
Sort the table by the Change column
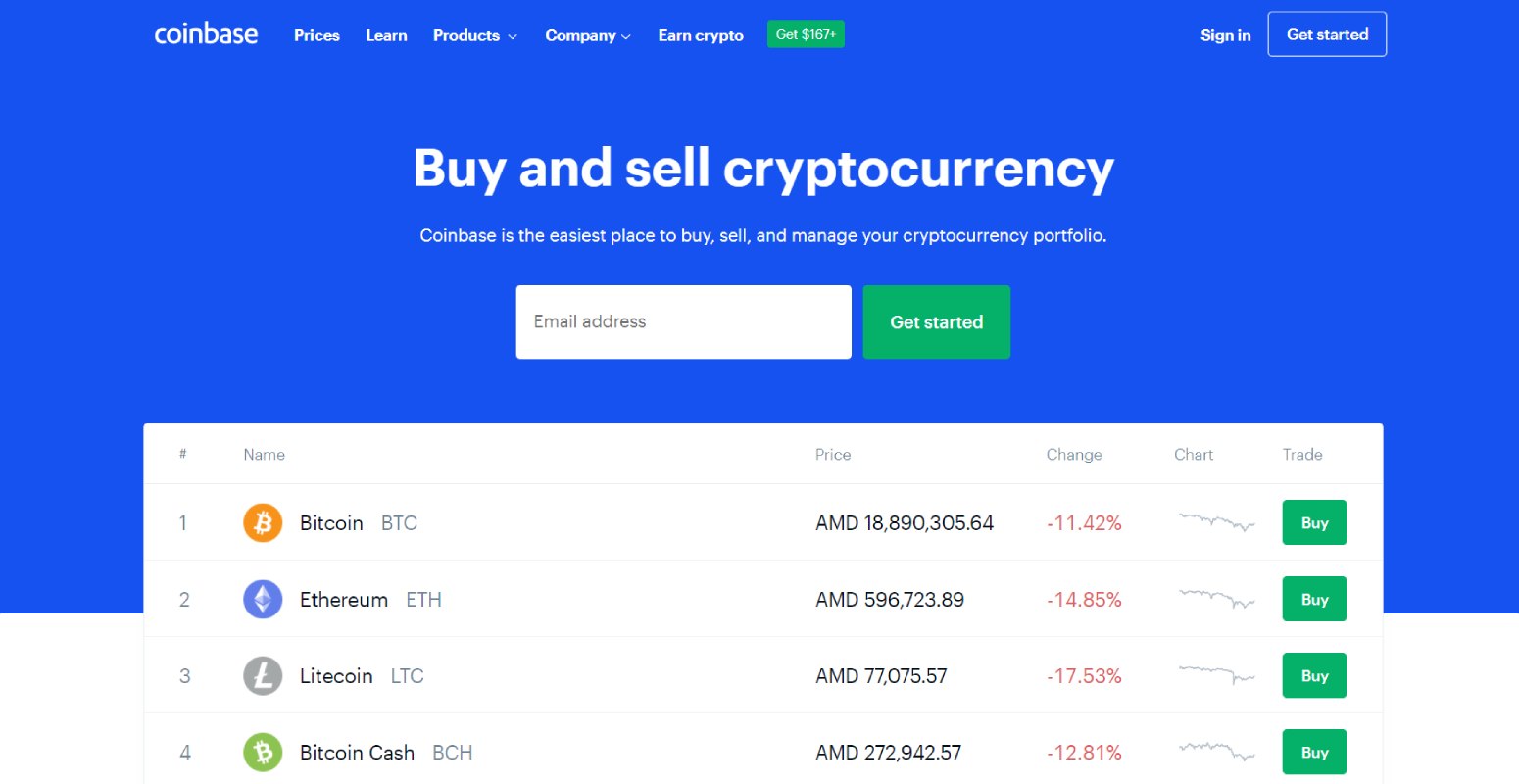(x=1074, y=454)
